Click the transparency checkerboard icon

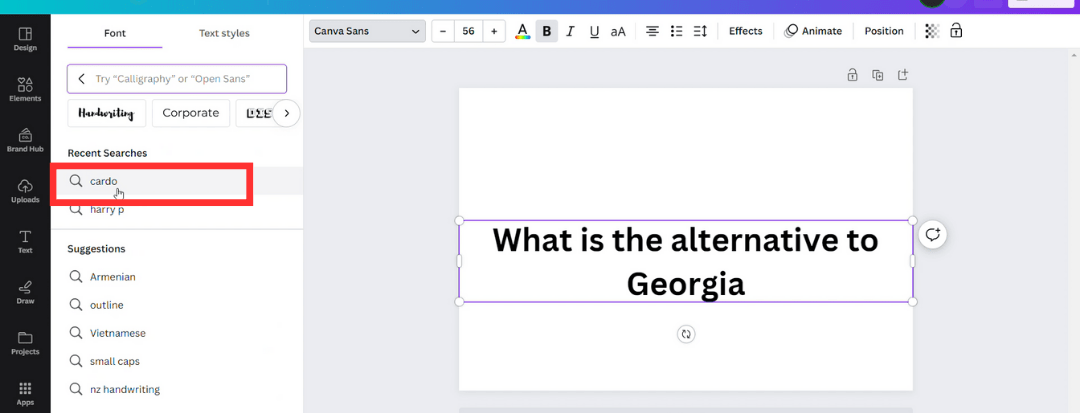932,31
